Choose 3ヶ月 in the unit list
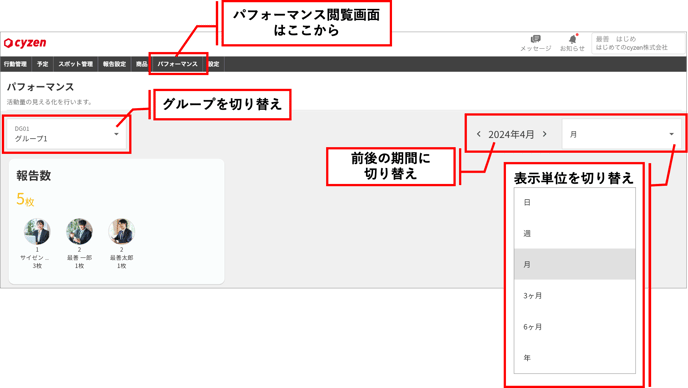 coord(574,295)
